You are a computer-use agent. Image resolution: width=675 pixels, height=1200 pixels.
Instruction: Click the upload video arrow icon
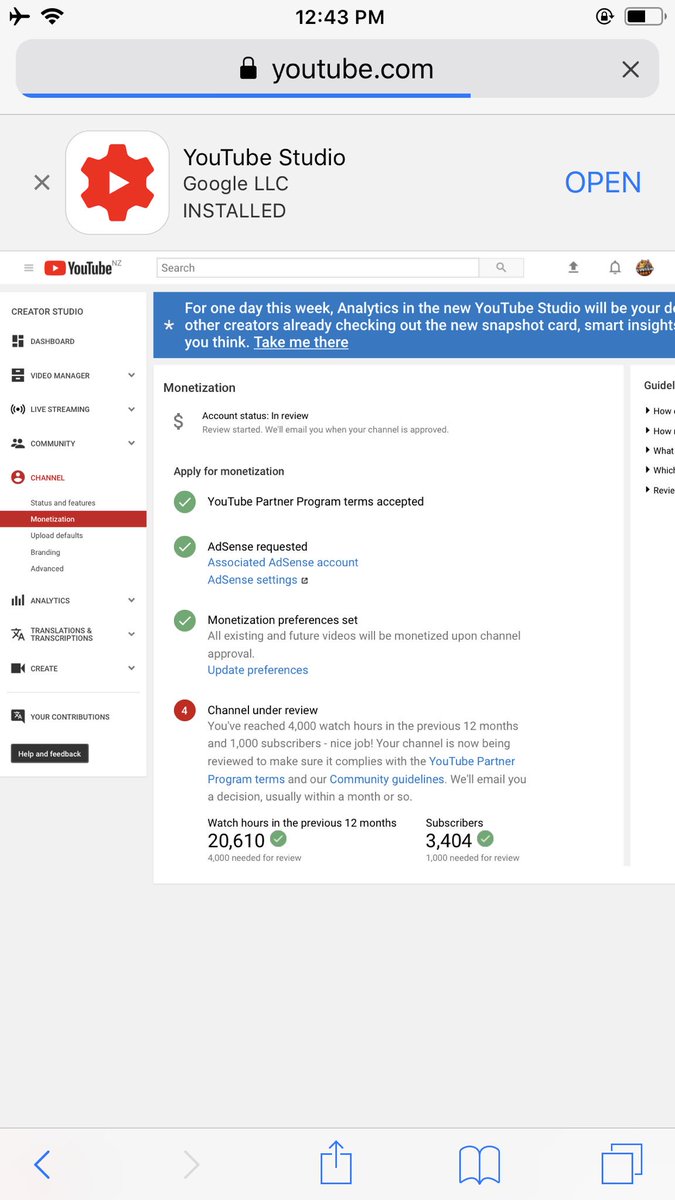click(x=573, y=268)
